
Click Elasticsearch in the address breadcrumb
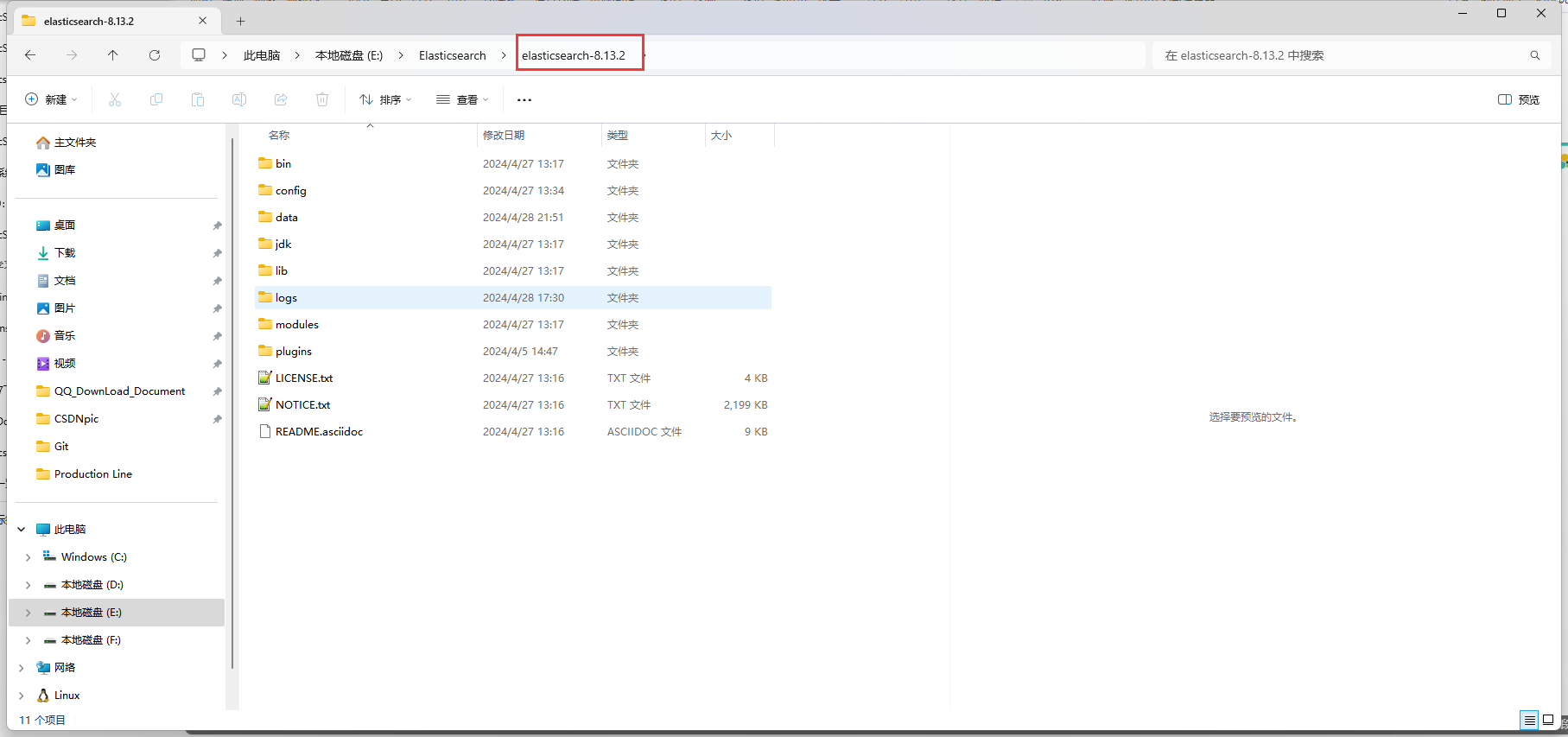coord(453,55)
